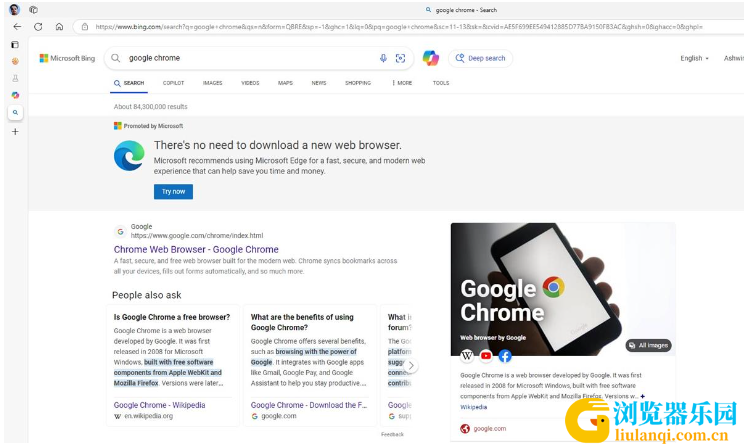Open the home page icon
The width and height of the screenshot is (751, 445).
click(59, 27)
